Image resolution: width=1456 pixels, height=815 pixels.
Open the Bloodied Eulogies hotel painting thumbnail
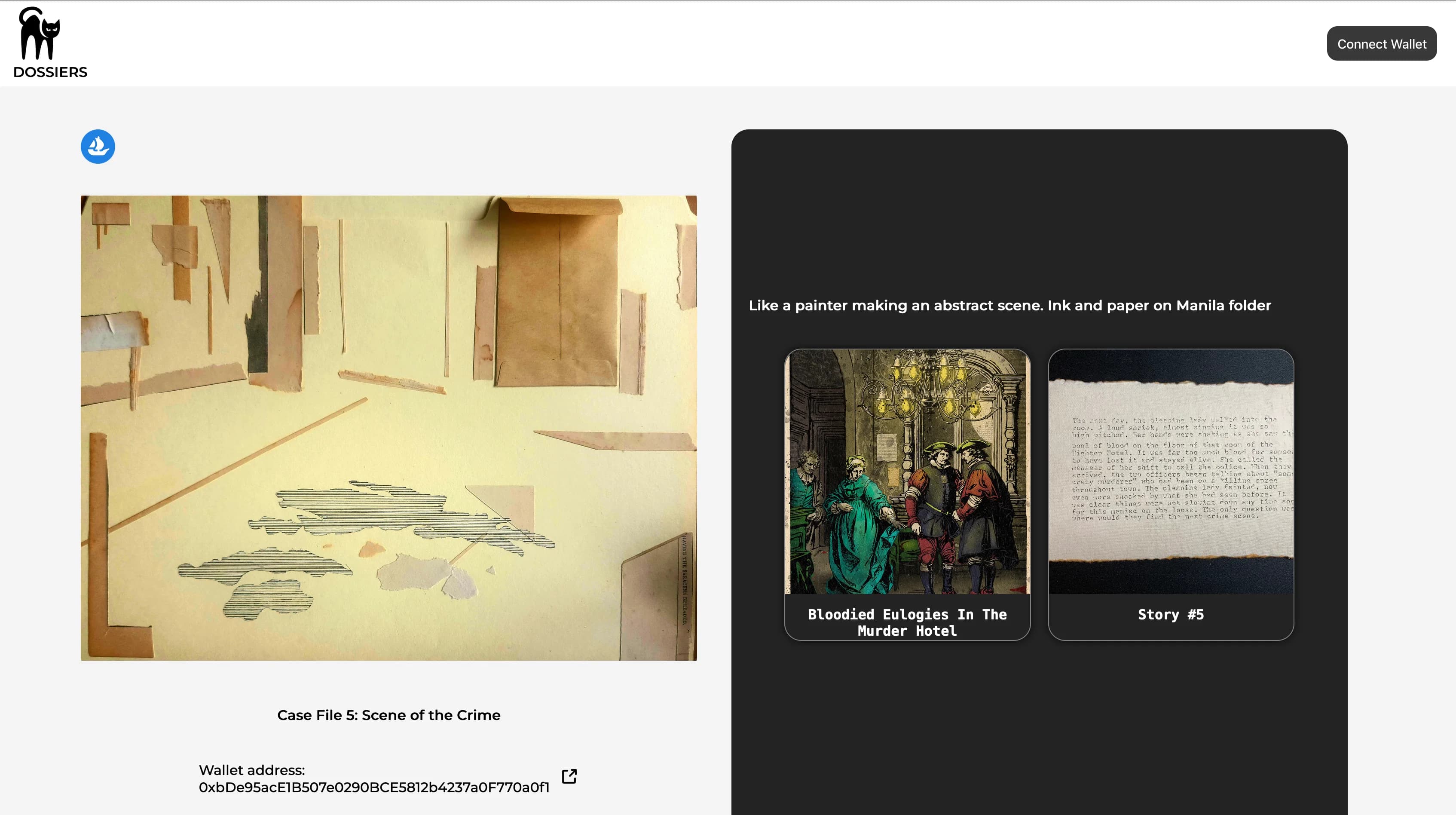pyautogui.click(x=907, y=472)
